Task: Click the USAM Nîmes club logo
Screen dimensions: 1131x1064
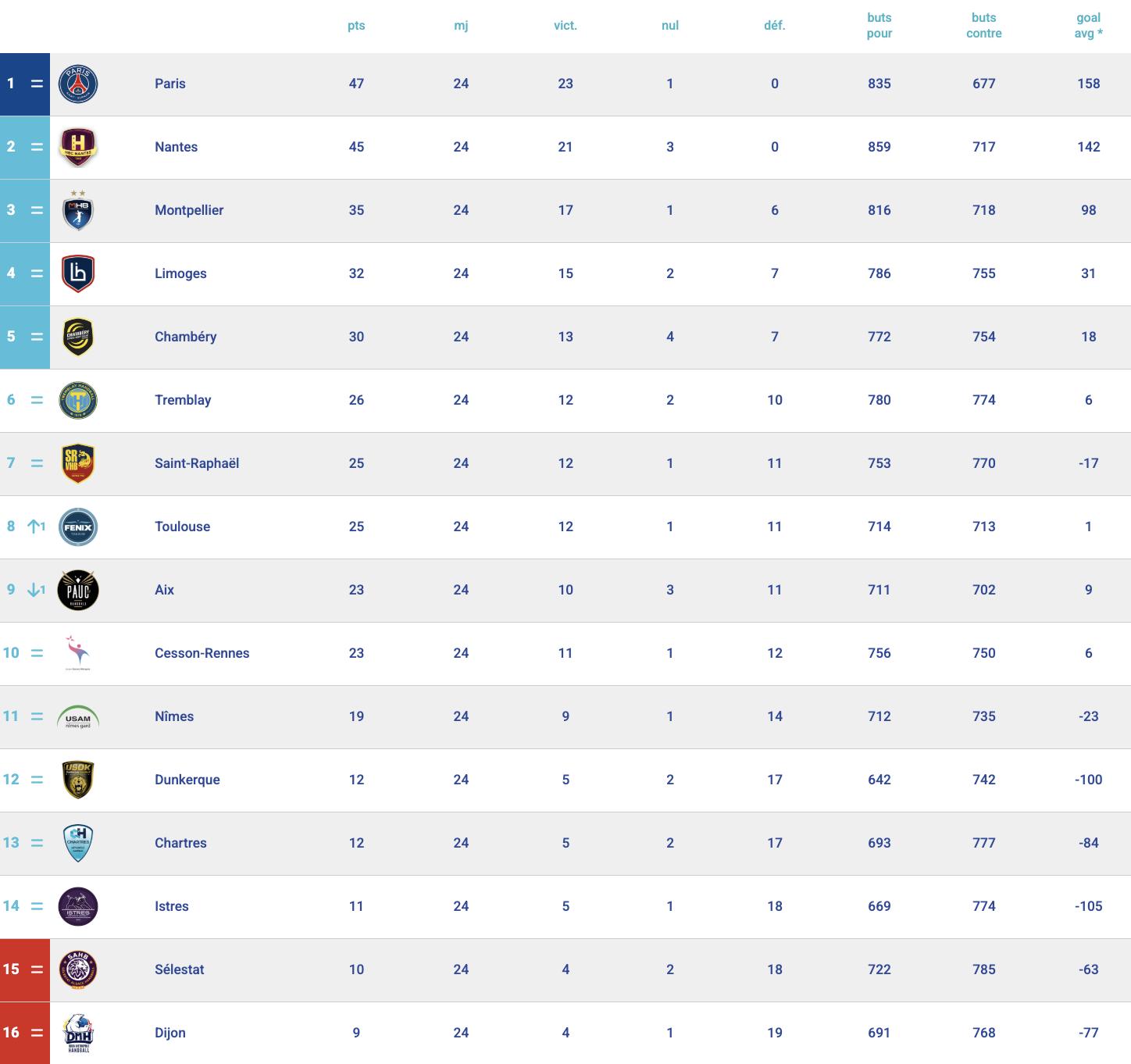Action: pos(78,717)
